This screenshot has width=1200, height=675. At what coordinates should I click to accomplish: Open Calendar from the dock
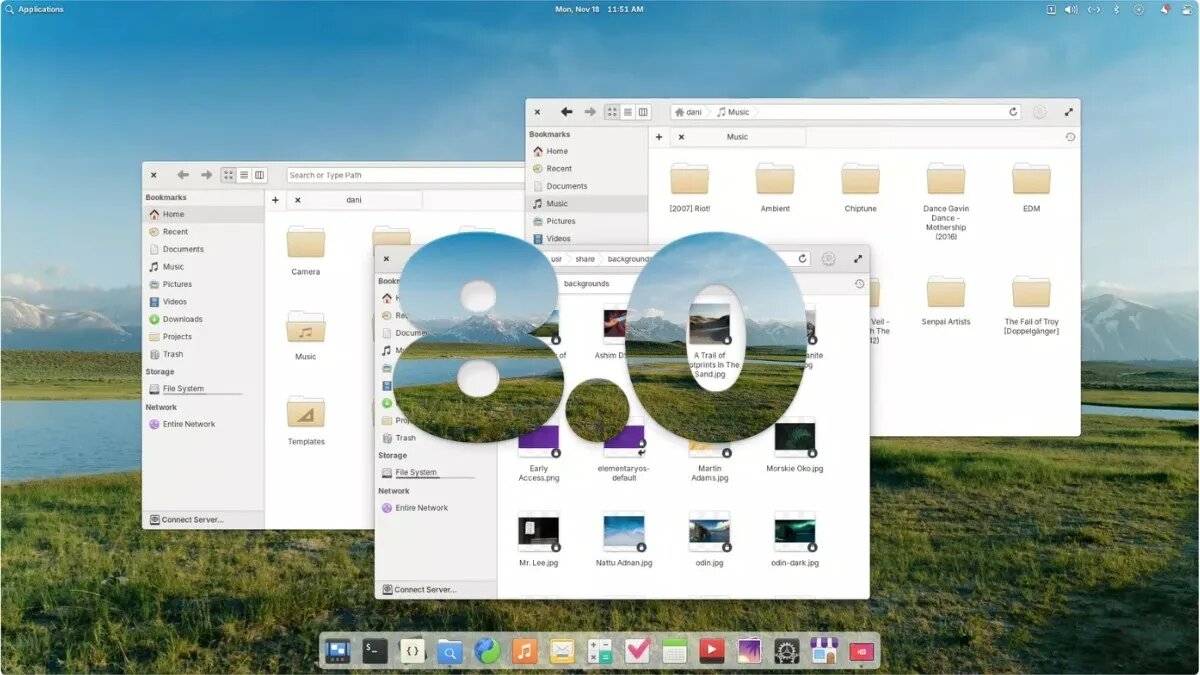[674, 651]
